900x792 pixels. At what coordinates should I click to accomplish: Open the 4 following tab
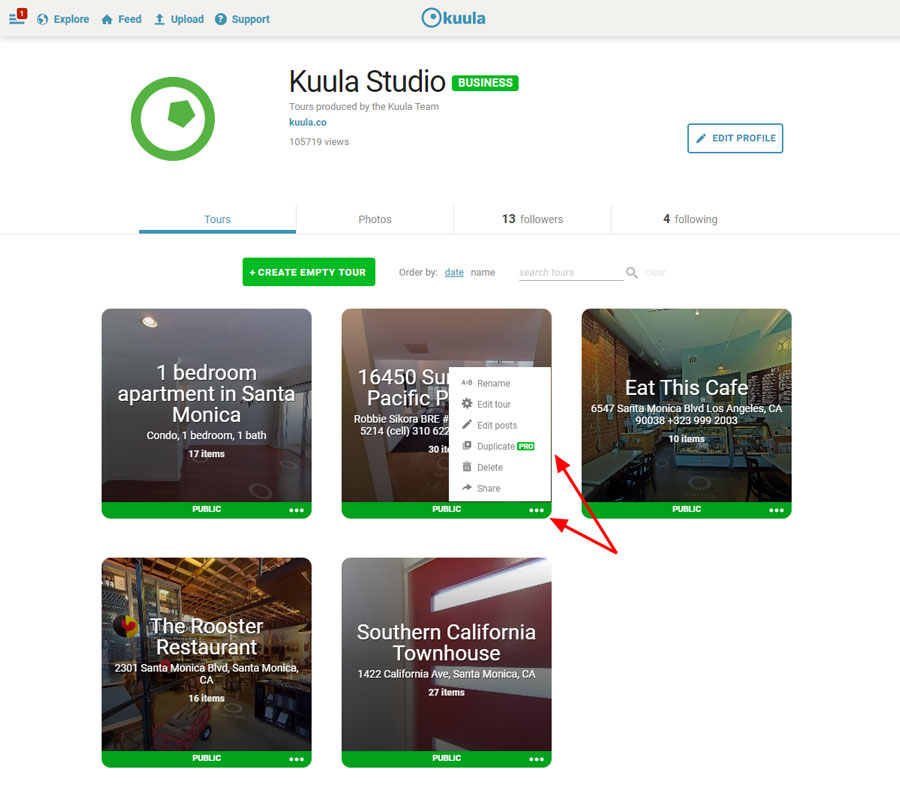pos(690,219)
